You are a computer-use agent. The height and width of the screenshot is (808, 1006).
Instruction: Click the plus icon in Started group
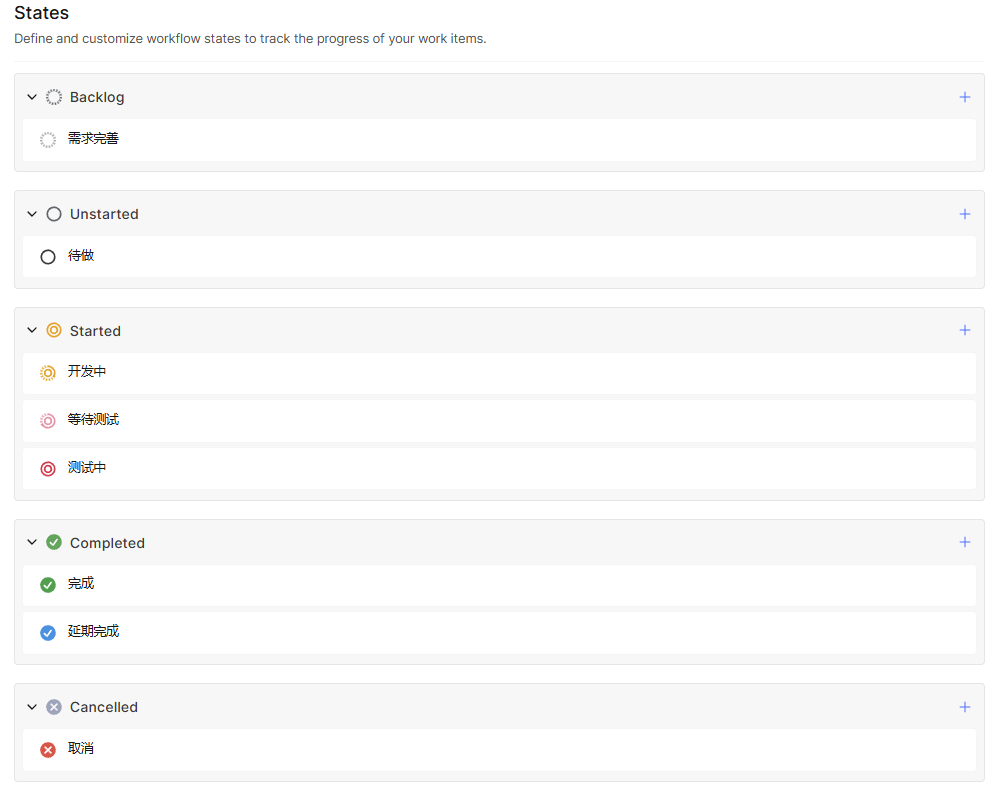964,330
